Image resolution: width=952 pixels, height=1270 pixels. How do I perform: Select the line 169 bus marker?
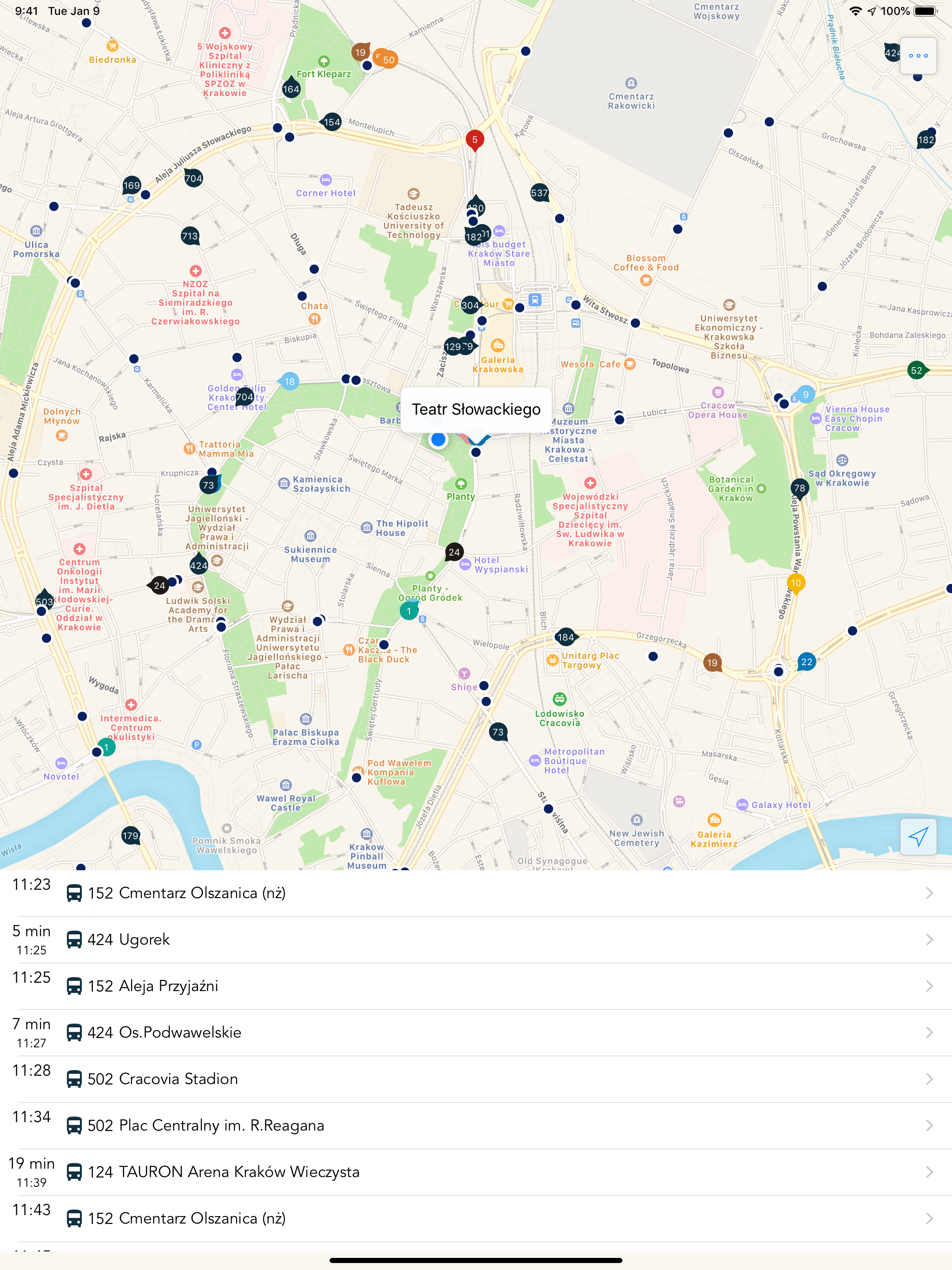click(132, 185)
